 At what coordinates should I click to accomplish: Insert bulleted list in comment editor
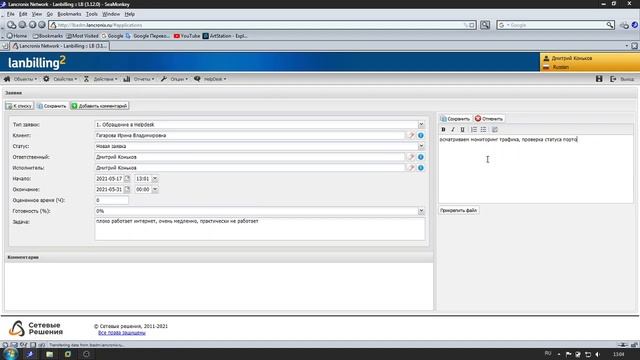coord(483,129)
